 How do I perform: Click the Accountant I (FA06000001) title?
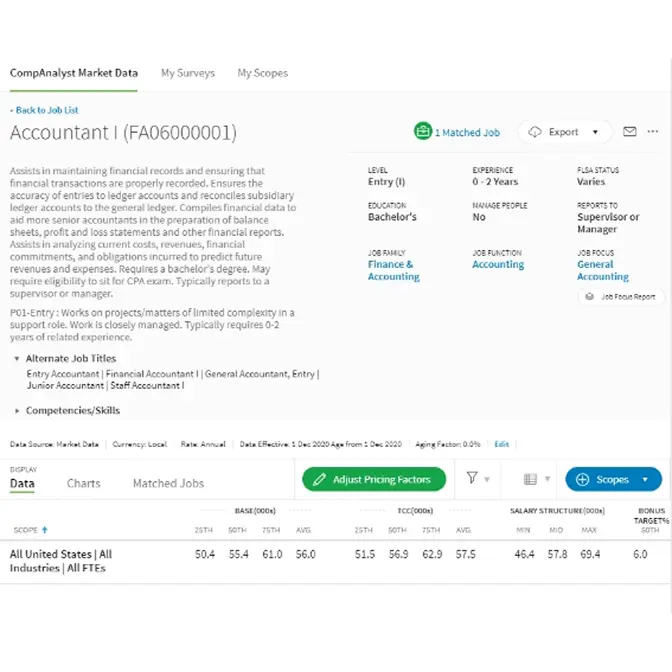(x=123, y=132)
